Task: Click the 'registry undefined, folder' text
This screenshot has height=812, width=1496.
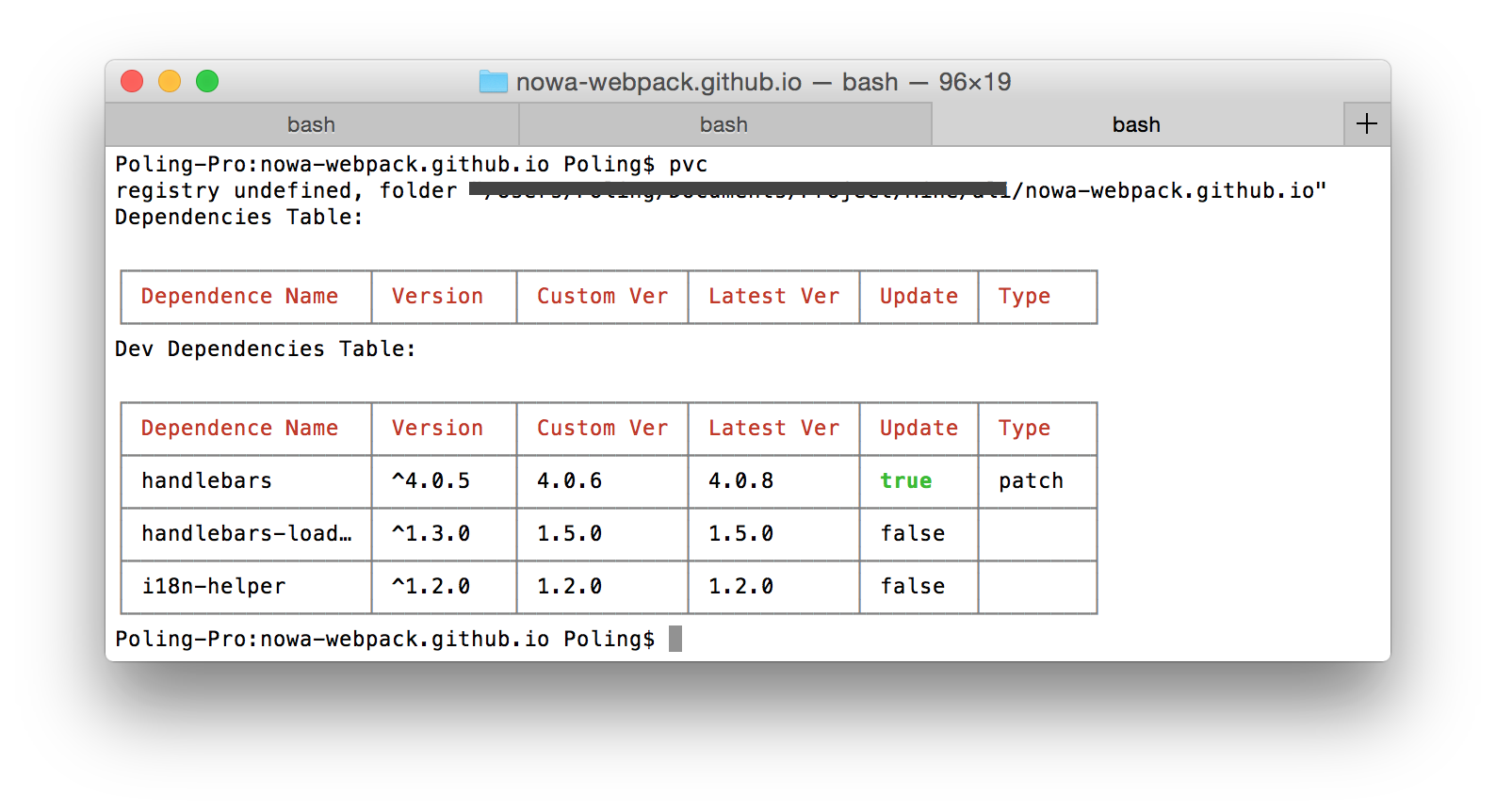Action: (x=286, y=191)
